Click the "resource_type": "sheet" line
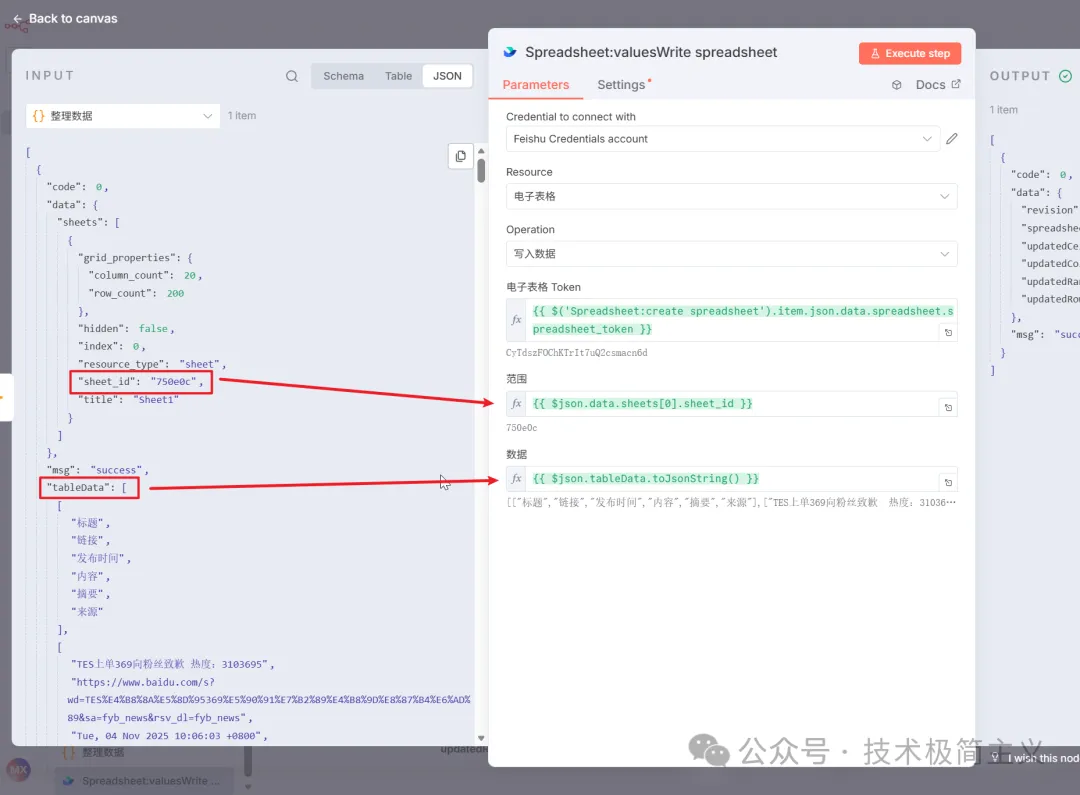The width and height of the screenshot is (1080, 795). (x=152, y=364)
